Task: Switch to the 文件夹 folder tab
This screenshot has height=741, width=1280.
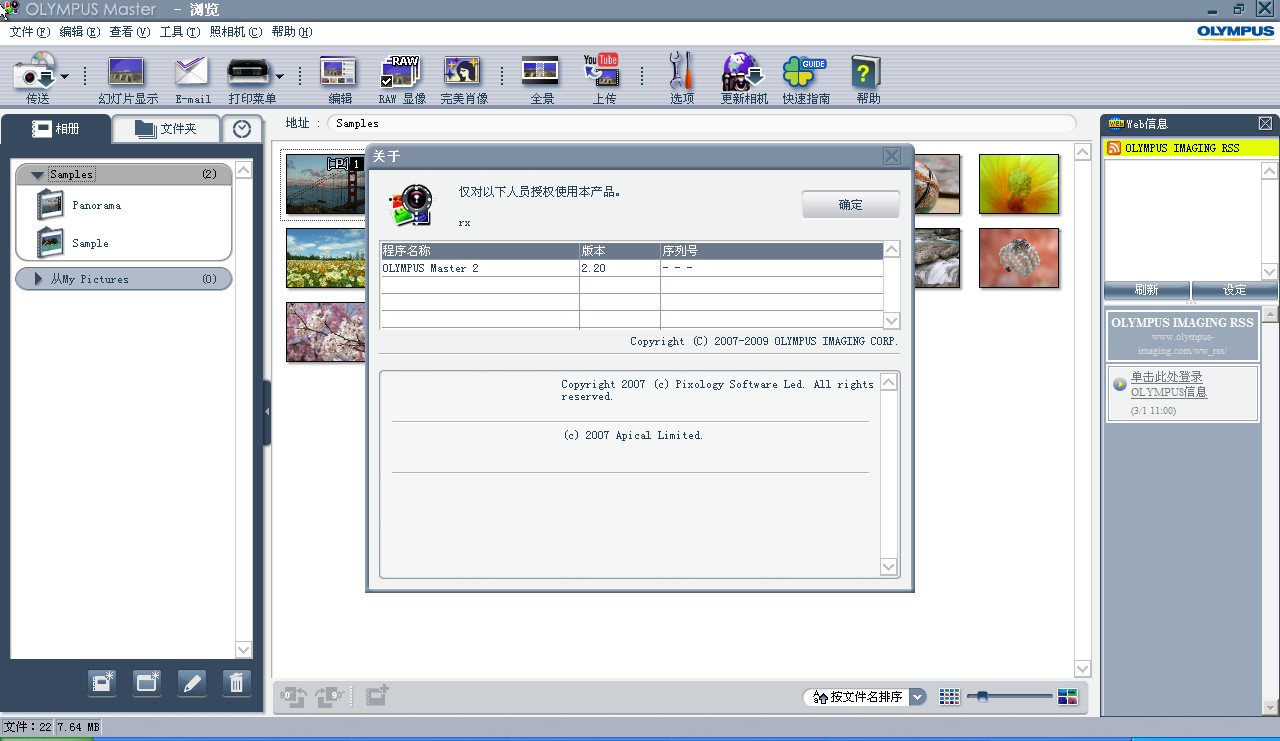Action: click(x=166, y=129)
